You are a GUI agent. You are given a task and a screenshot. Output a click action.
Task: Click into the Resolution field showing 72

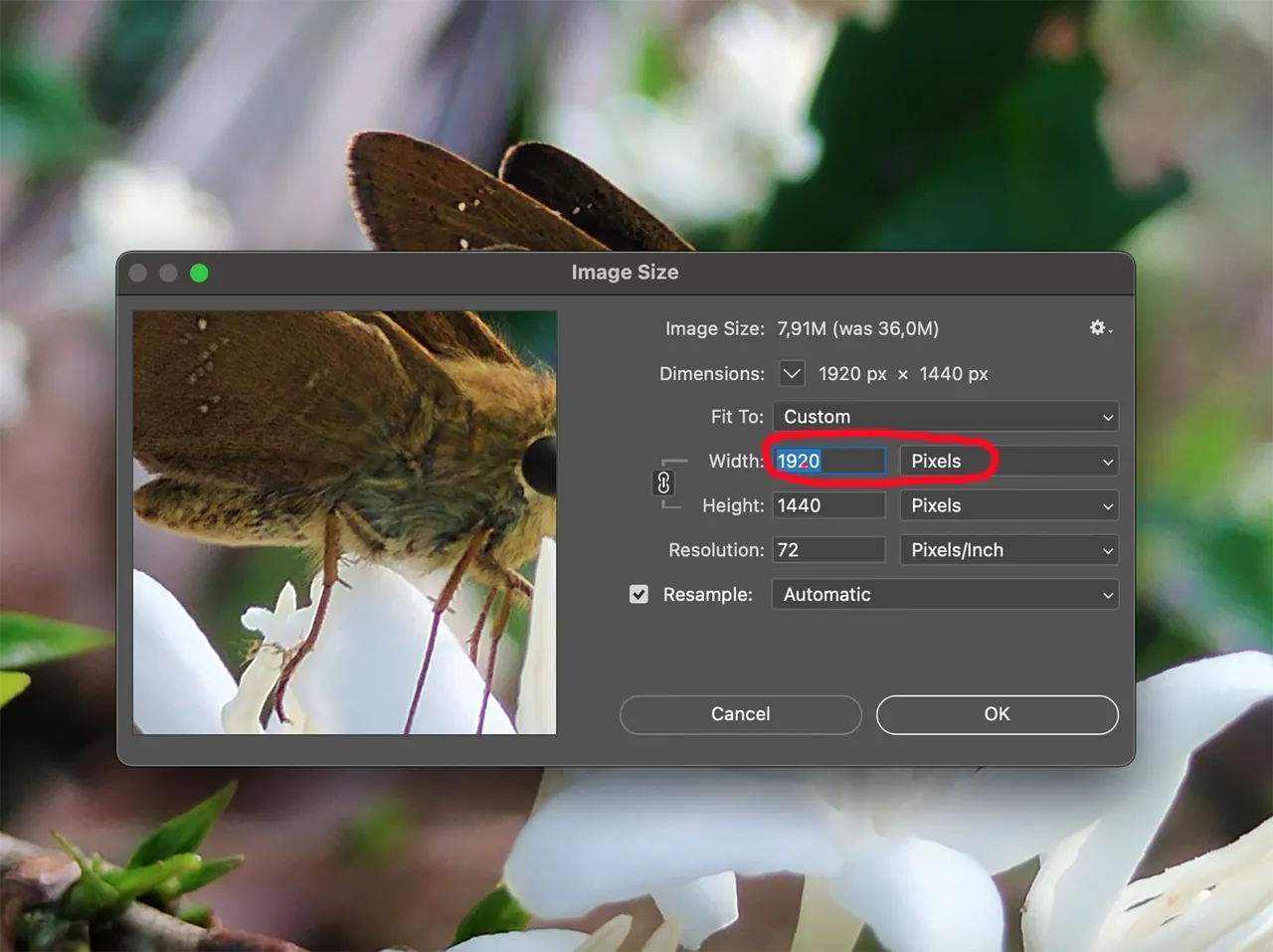pyautogui.click(x=828, y=550)
